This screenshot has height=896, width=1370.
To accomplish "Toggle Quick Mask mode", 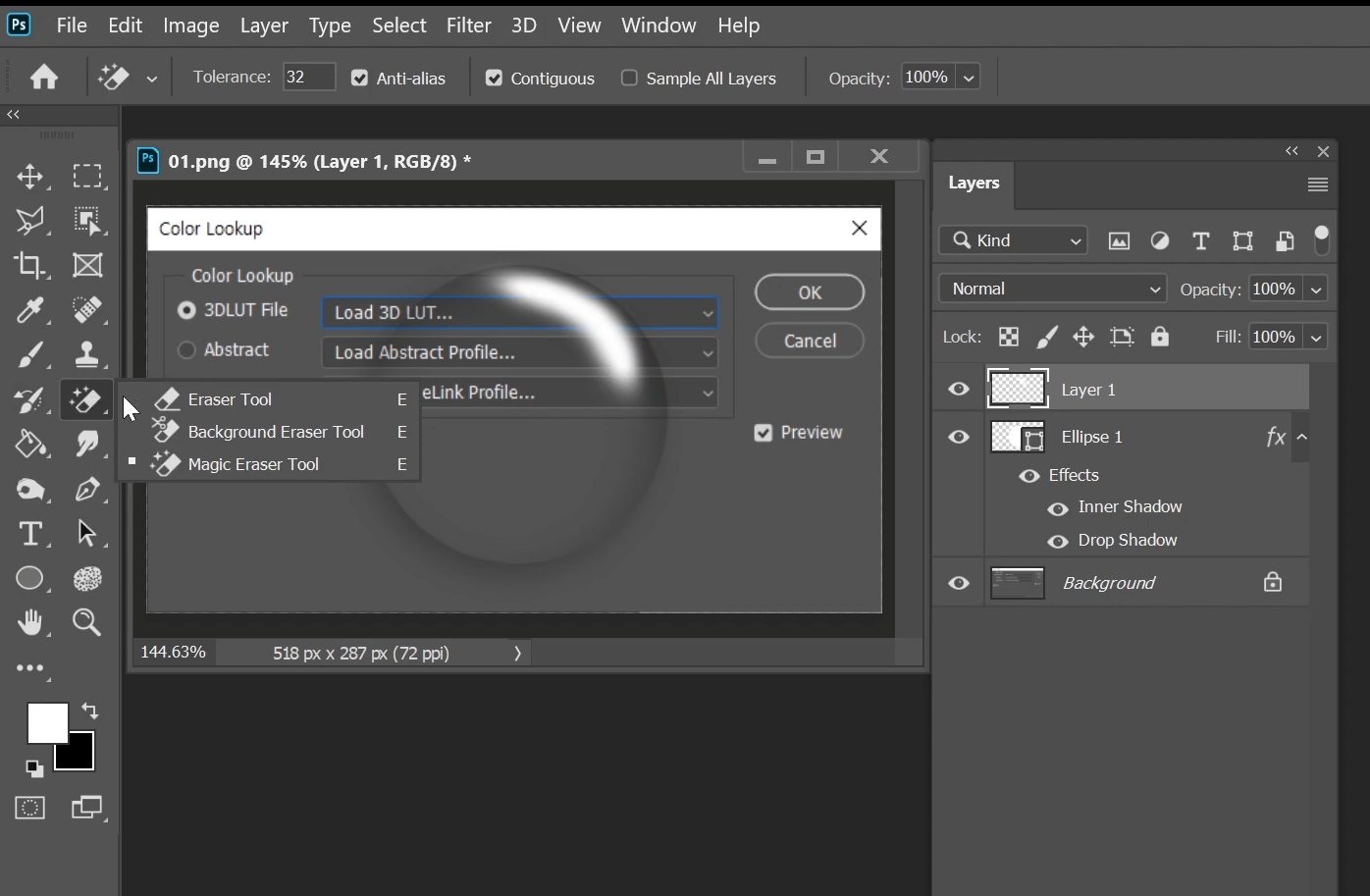I will pyautogui.click(x=29, y=808).
